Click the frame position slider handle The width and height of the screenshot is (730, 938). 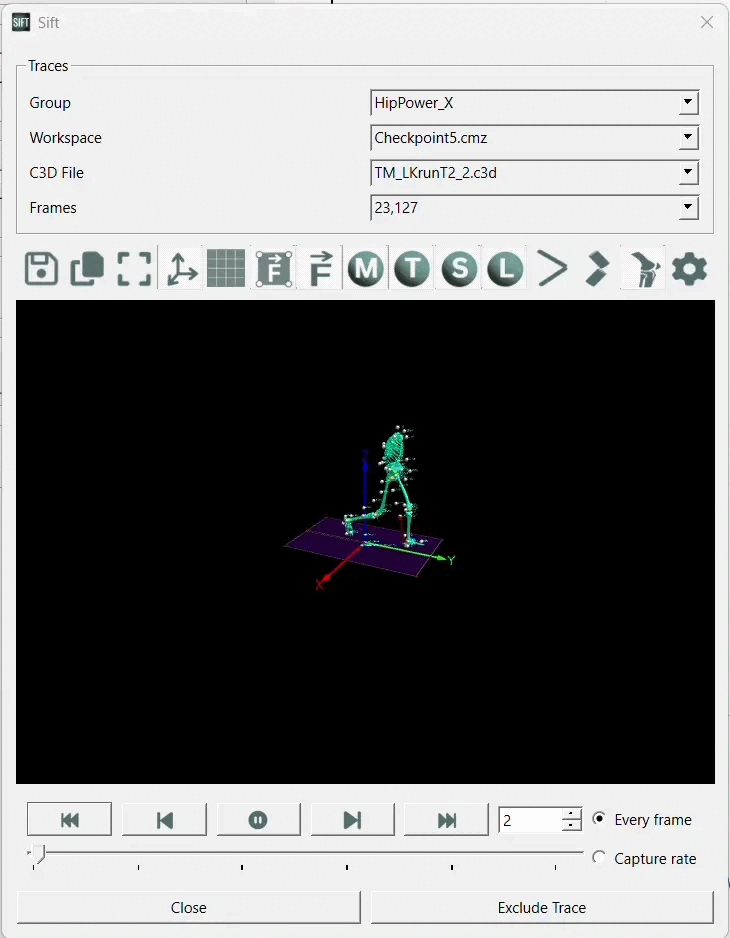38,854
